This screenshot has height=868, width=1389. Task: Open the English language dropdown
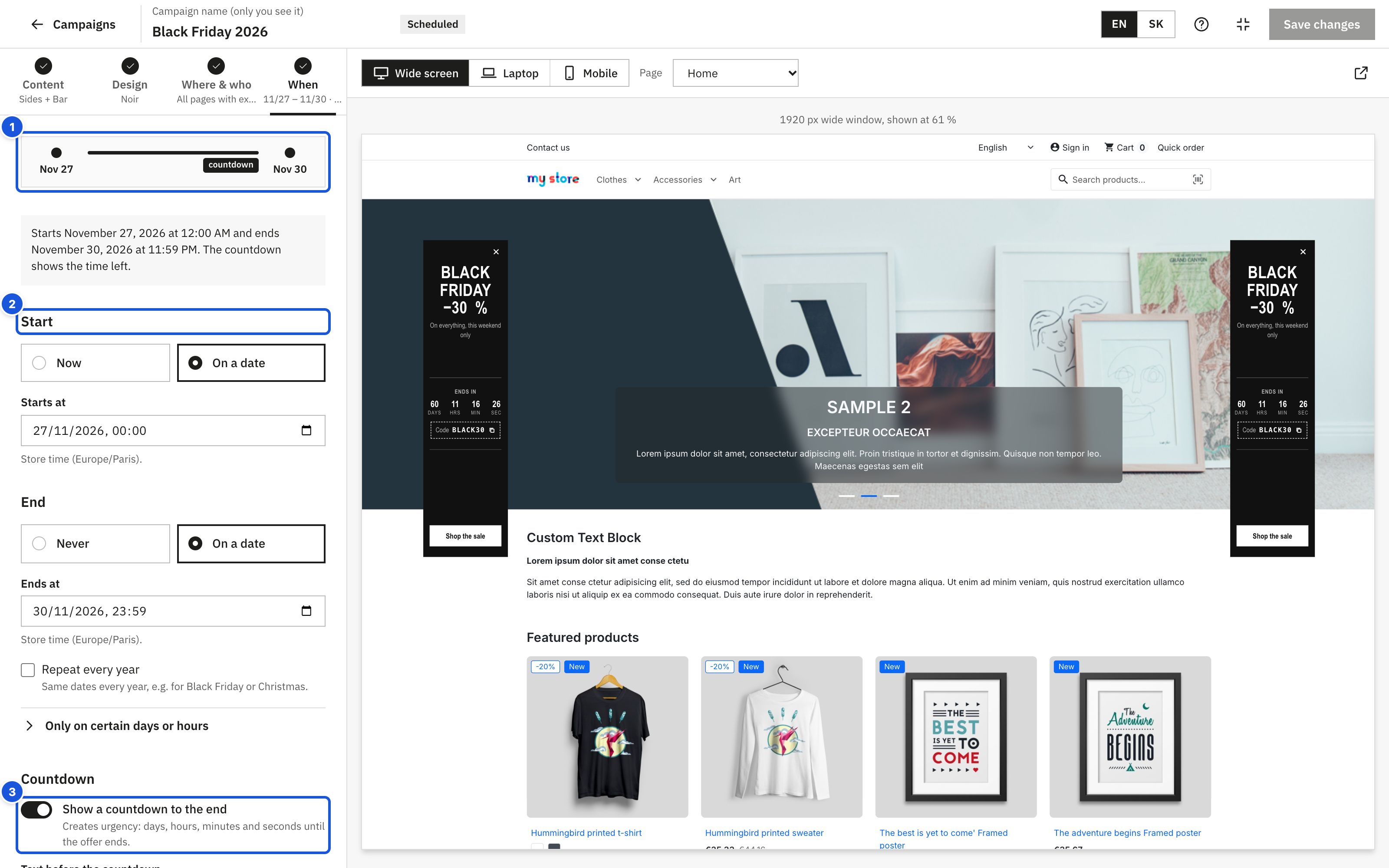(1006, 148)
